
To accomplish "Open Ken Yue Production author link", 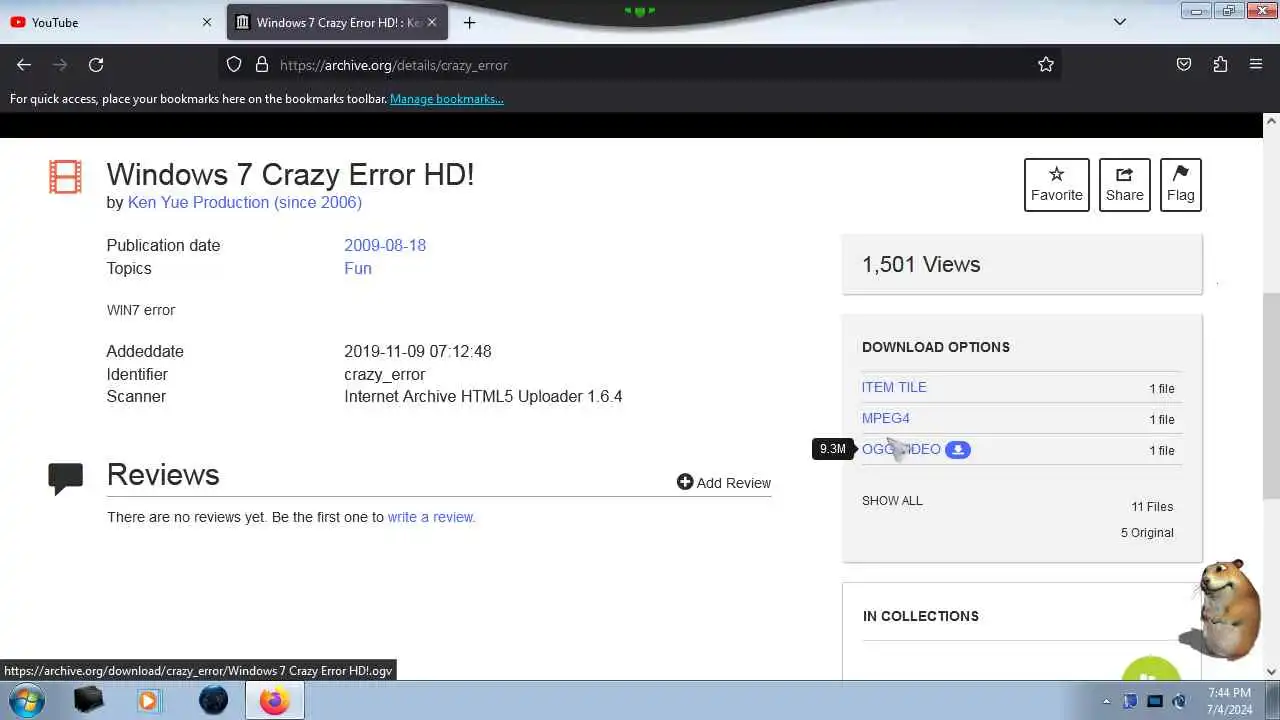I will coord(245,202).
